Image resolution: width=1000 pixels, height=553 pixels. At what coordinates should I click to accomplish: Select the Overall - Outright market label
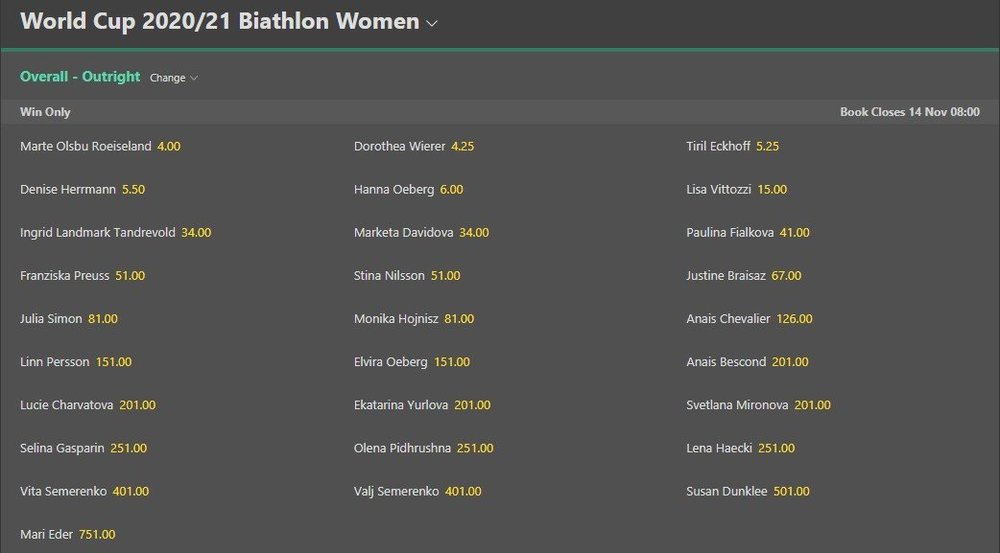80,77
